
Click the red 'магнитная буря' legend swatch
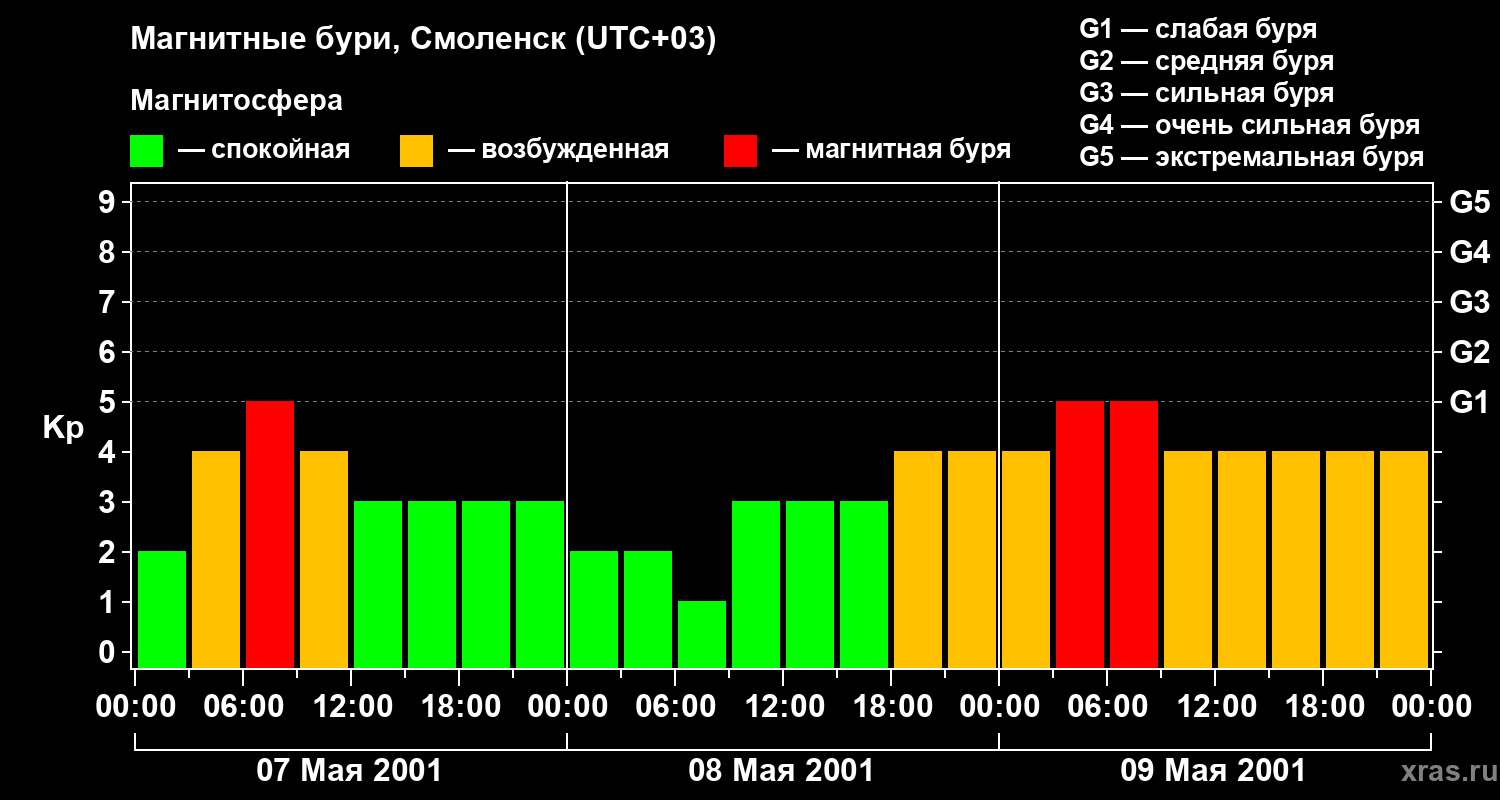[740, 151]
